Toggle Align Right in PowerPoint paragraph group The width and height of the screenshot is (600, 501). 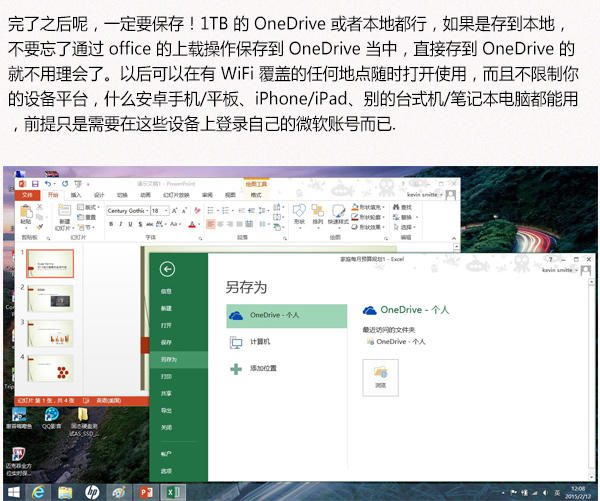click(x=230, y=224)
